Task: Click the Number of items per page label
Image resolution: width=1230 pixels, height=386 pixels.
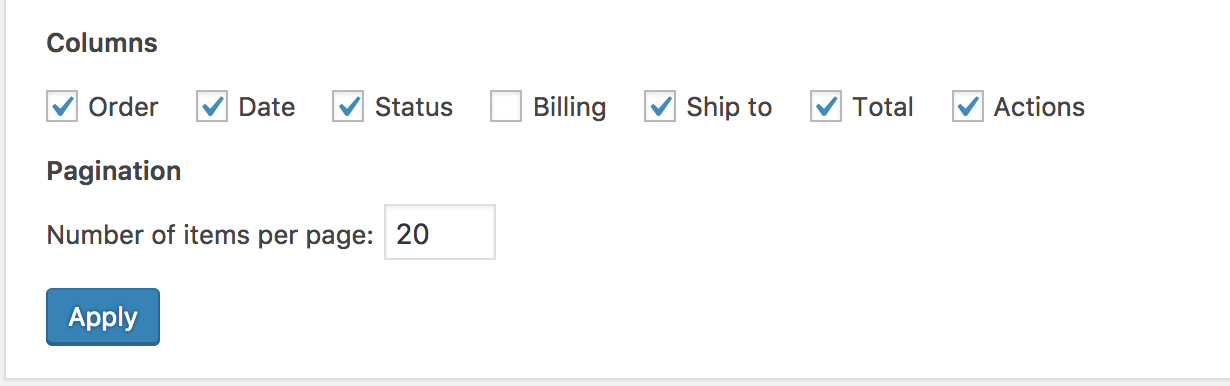Action: 210,235
